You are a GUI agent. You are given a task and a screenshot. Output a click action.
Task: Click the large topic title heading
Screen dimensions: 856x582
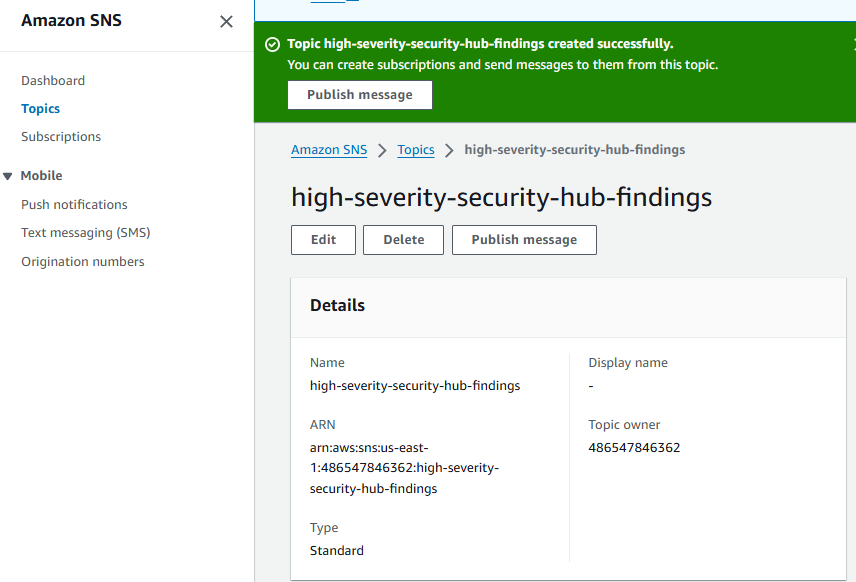pyautogui.click(x=502, y=197)
